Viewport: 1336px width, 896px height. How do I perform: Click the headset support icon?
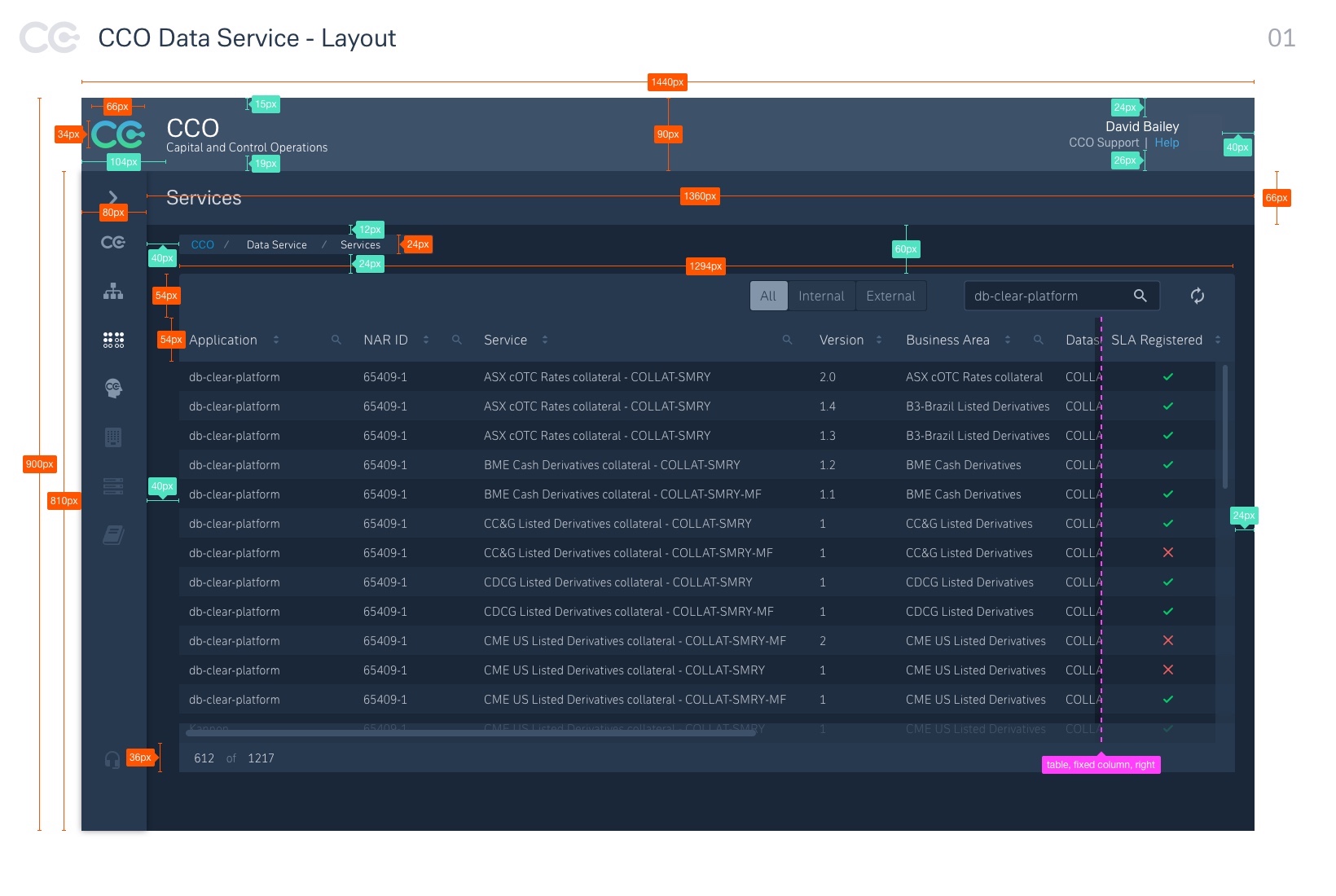coord(112,759)
